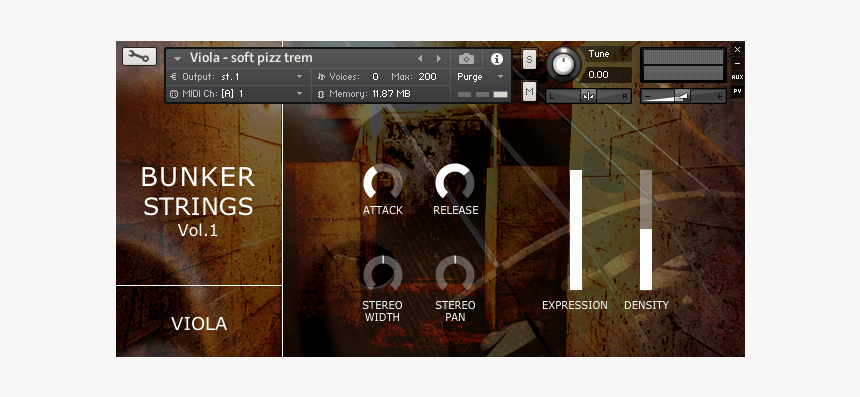Close the instrument with the X button
Viewport: 860px width, 397px height.
tap(737, 50)
